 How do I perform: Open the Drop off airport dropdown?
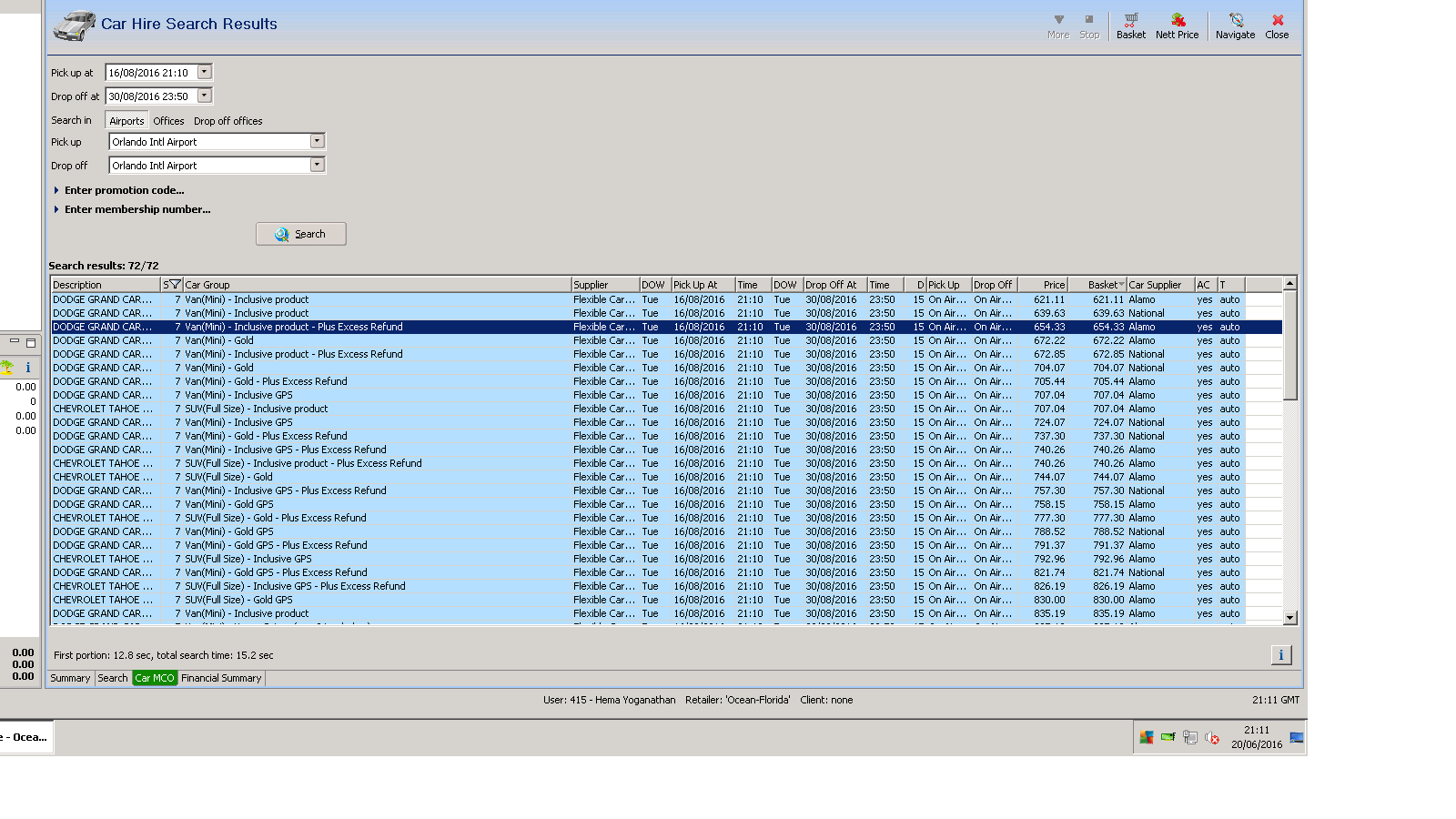coord(318,165)
